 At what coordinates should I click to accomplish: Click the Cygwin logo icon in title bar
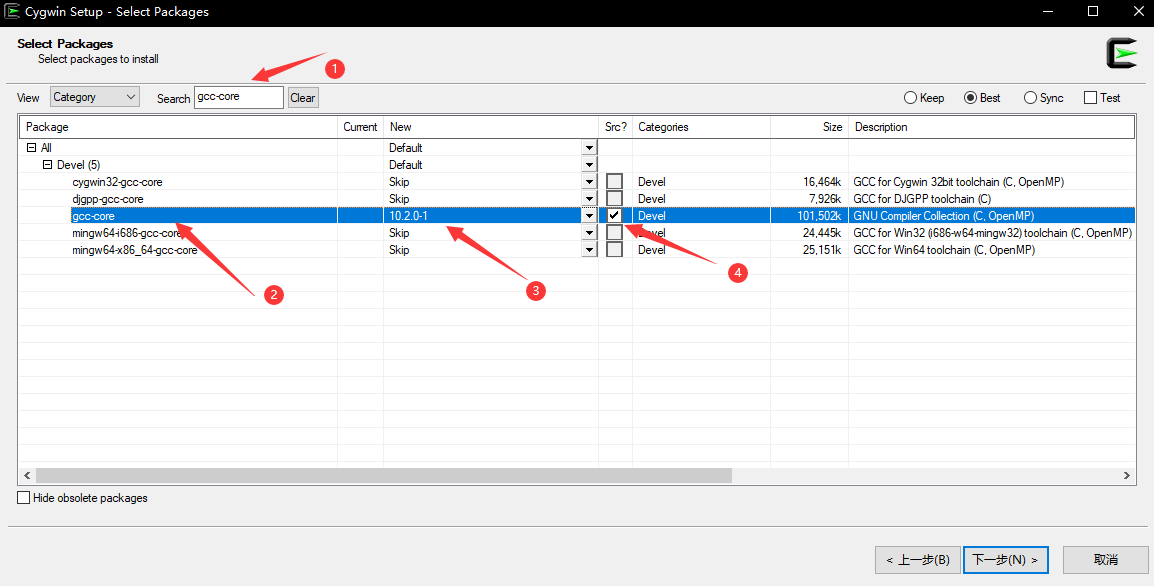pos(12,11)
